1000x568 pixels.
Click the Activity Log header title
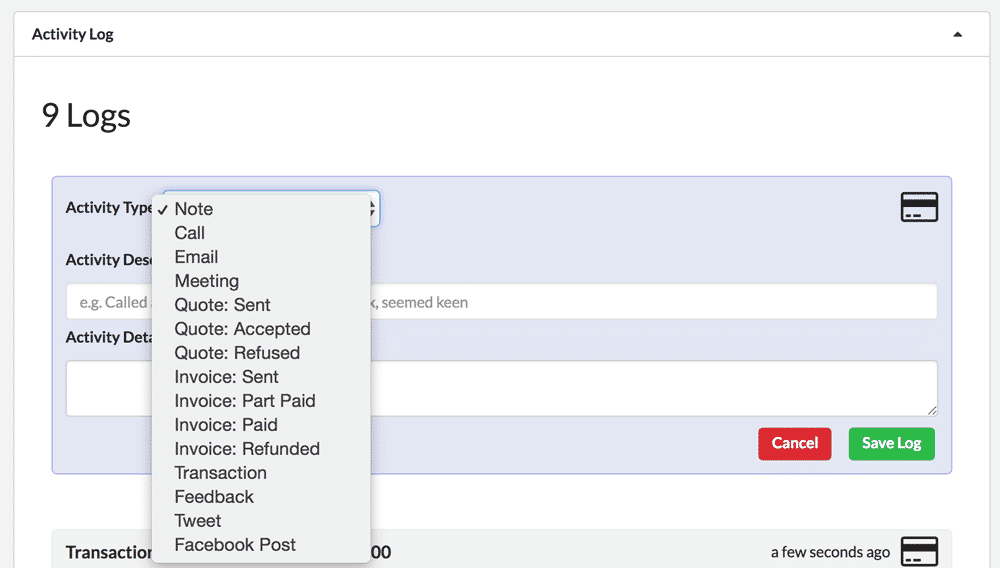point(73,34)
